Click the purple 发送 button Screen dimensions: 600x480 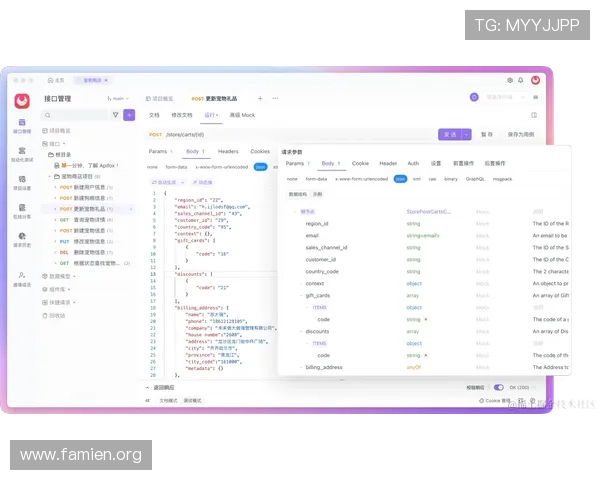tap(448, 134)
